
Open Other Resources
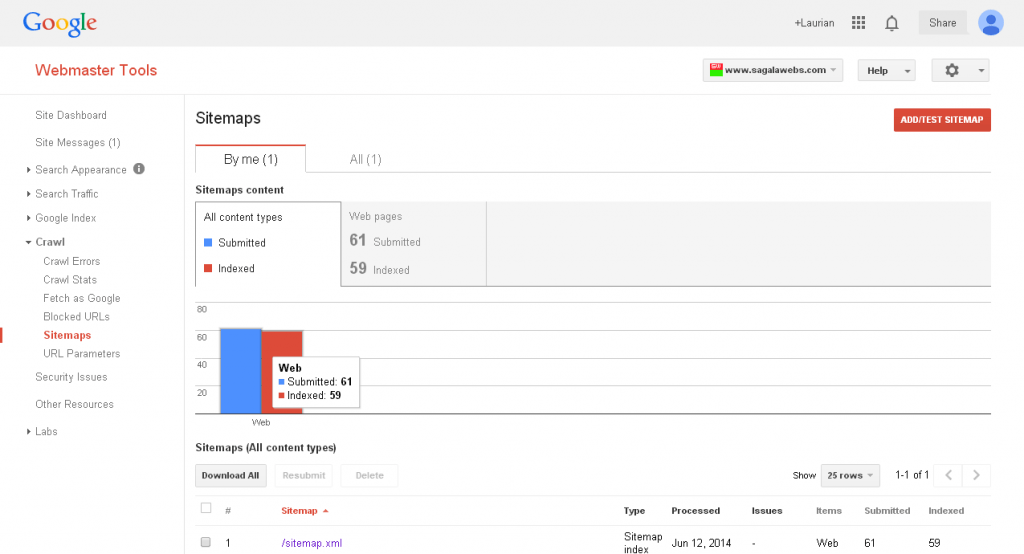(74, 404)
